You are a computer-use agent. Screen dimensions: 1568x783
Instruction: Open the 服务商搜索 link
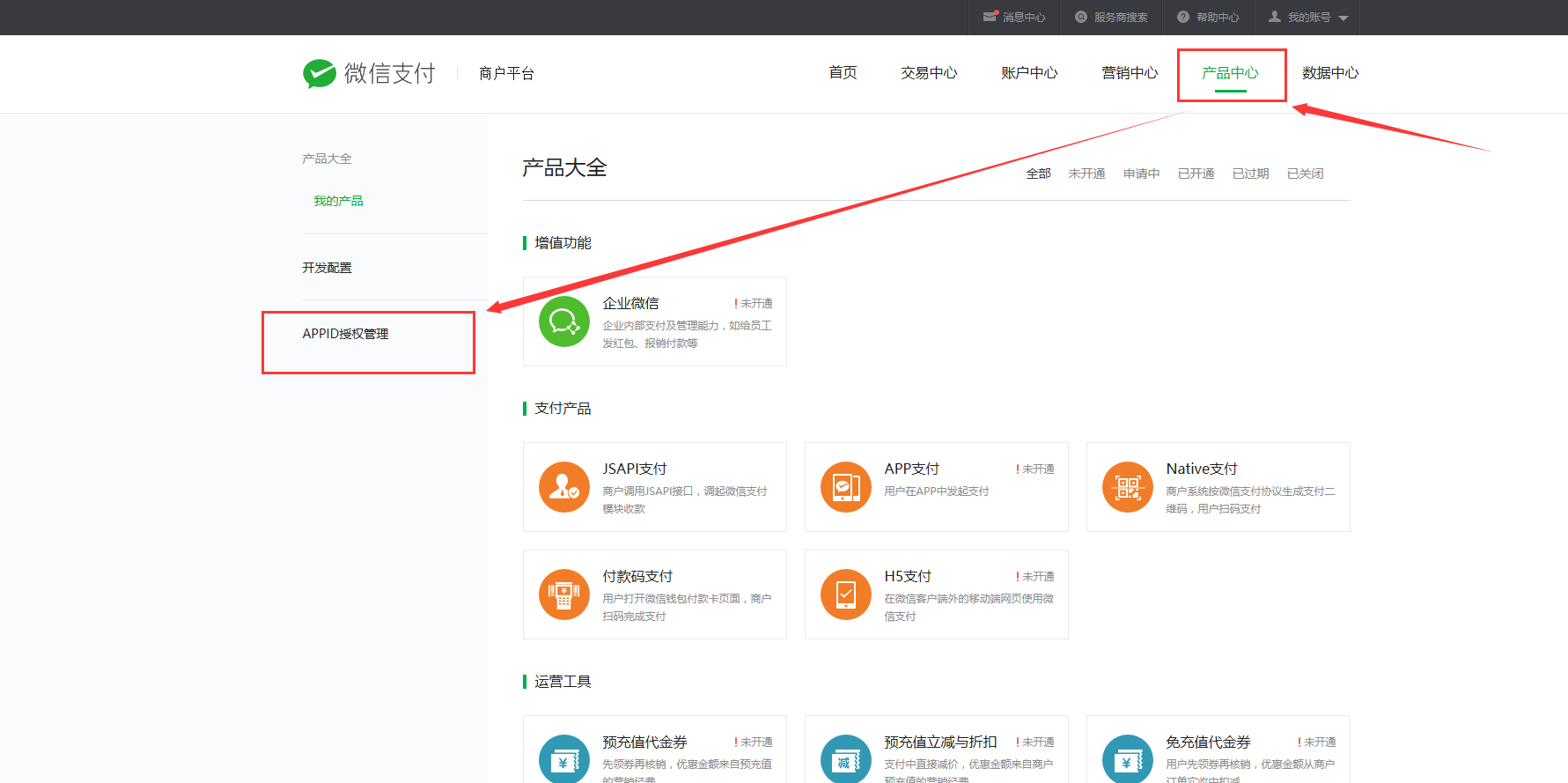(x=1121, y=18)
